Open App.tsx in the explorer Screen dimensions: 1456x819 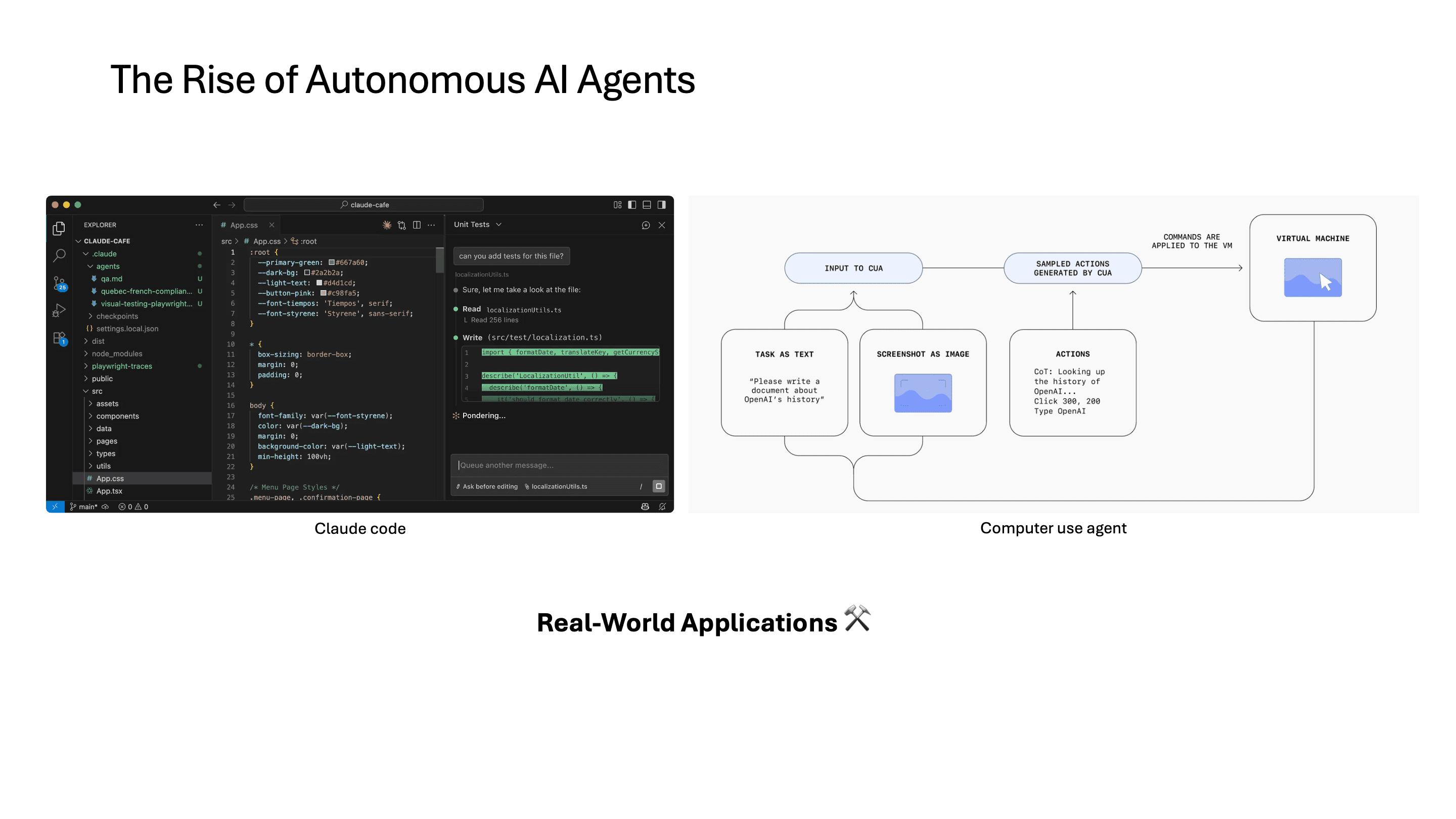109,490
